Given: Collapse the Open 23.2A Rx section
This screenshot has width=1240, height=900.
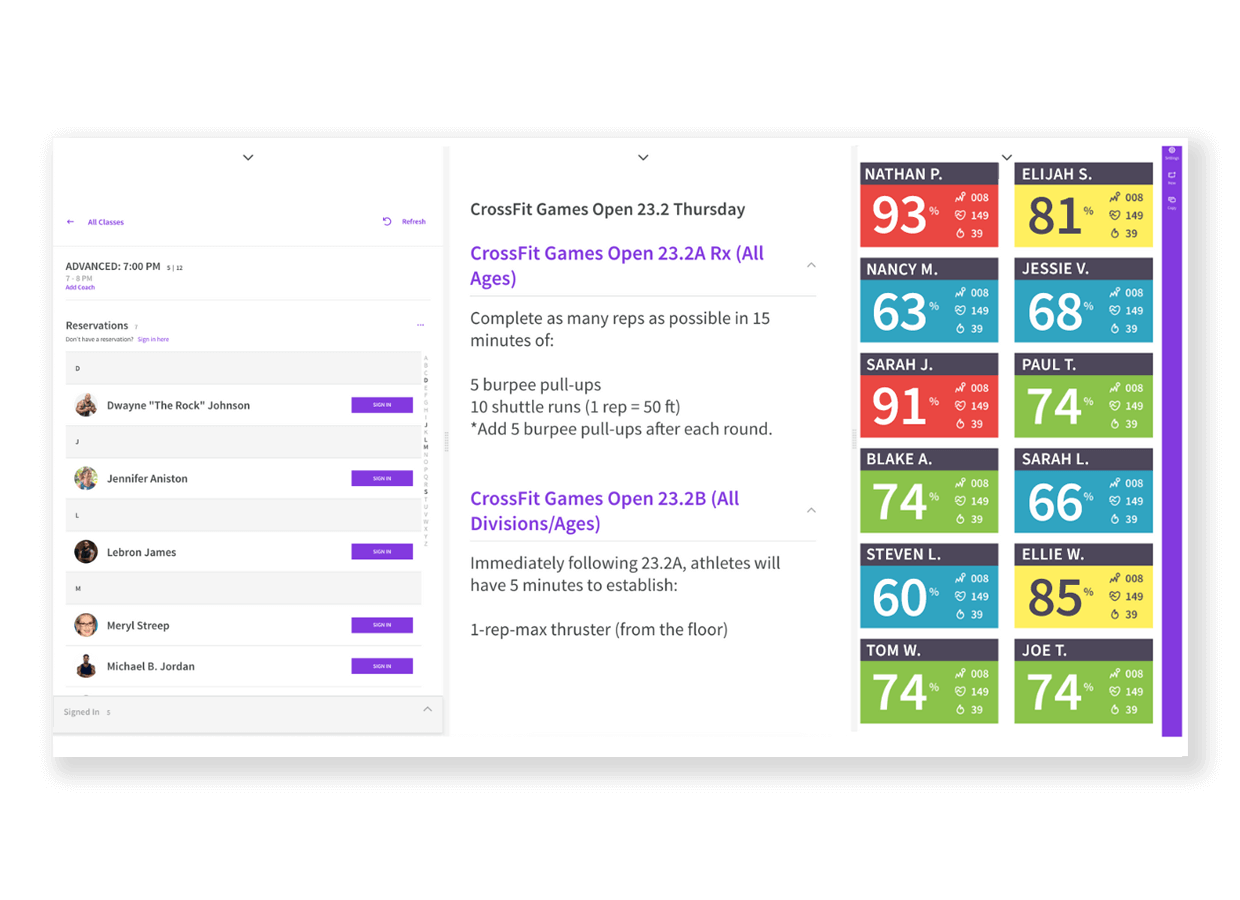Looking at the screenshot, I should 811,265.
